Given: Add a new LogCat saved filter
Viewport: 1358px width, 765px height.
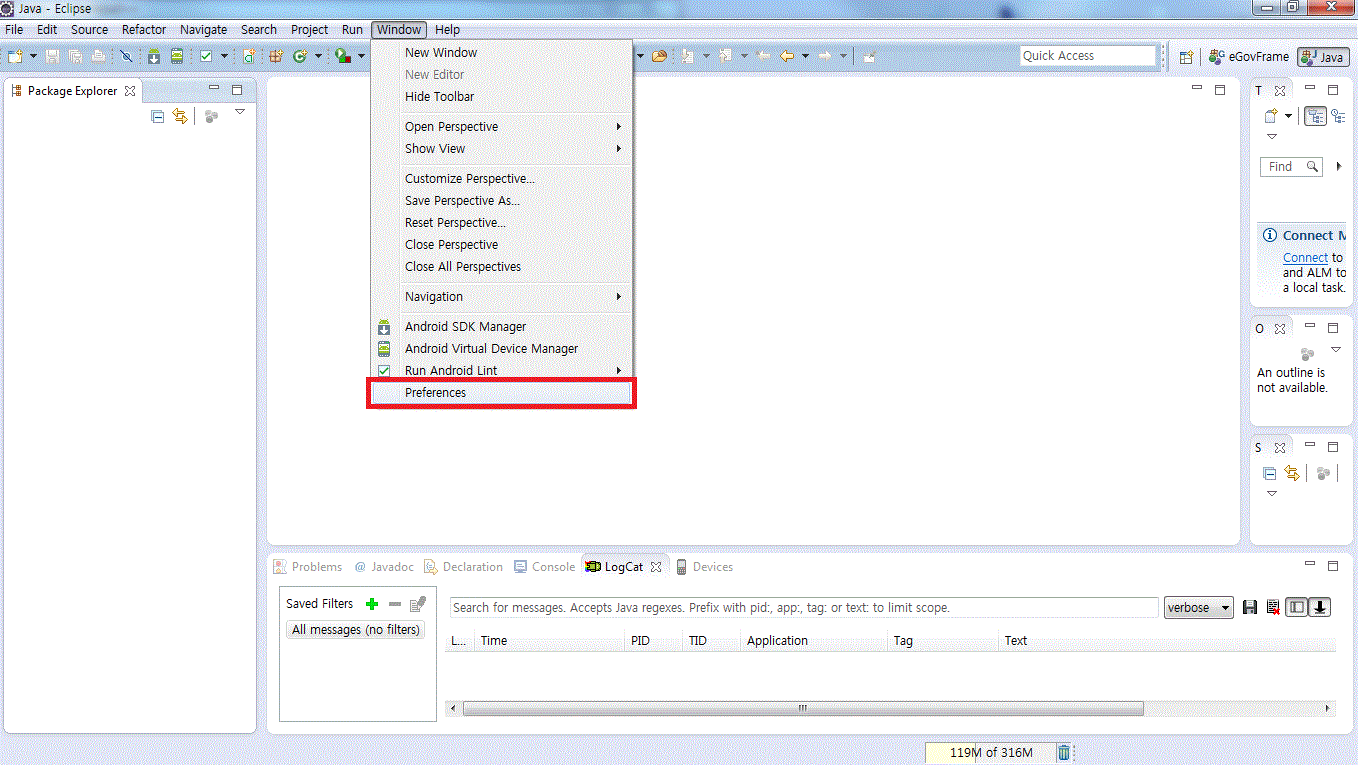Looking at the screenshot, I should pos(372,604).
